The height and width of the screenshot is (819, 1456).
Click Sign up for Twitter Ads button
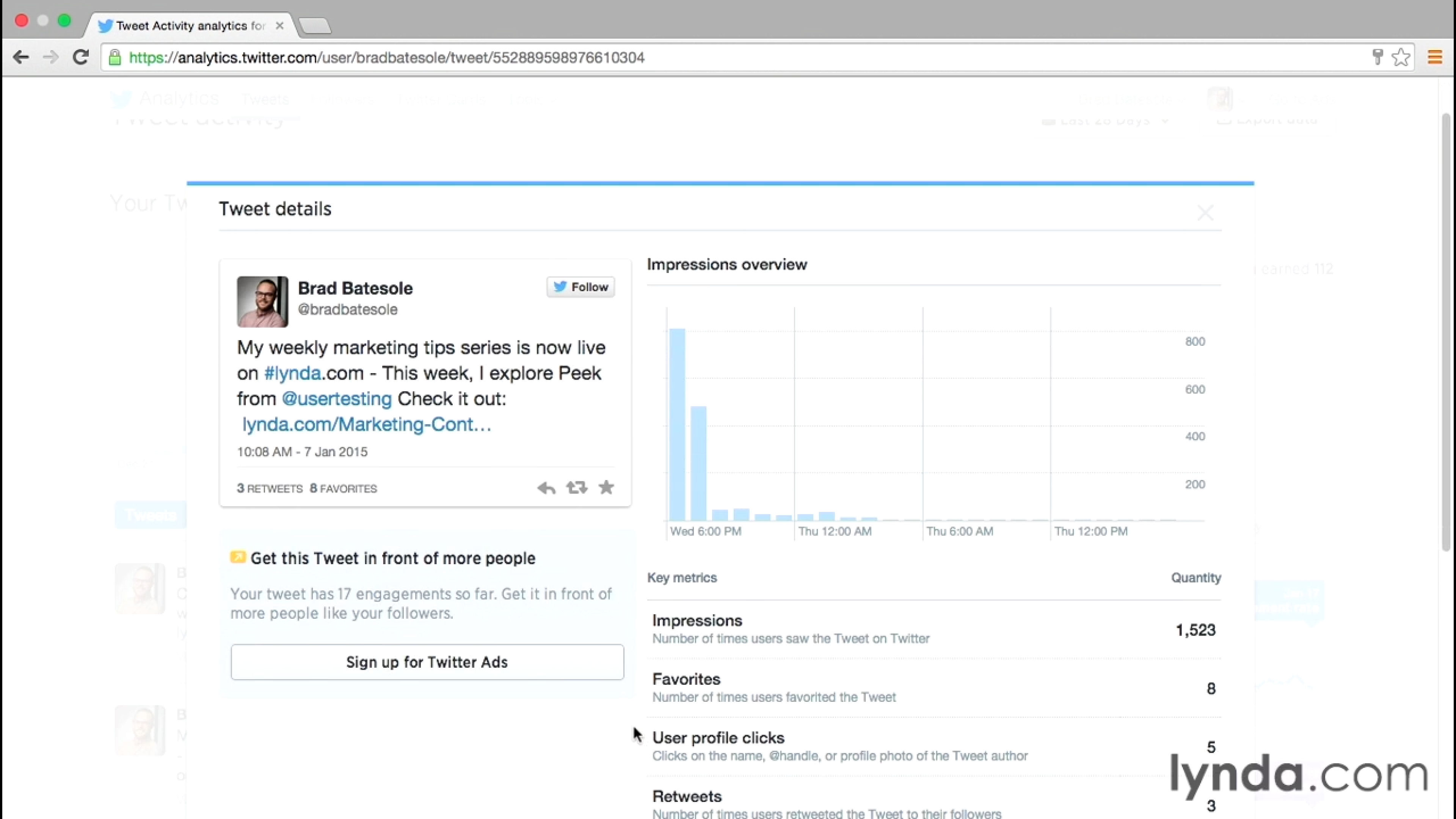427,662
